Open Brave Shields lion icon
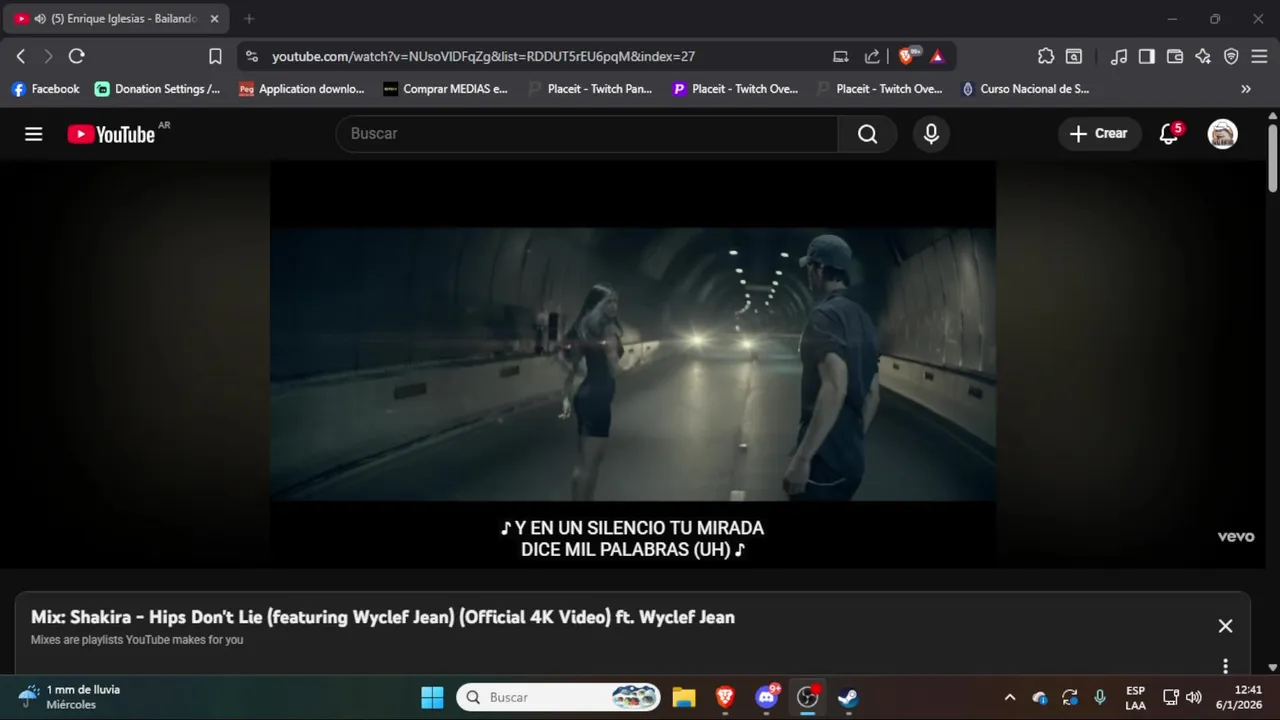 pyautogui.click(x=908, y=56)
